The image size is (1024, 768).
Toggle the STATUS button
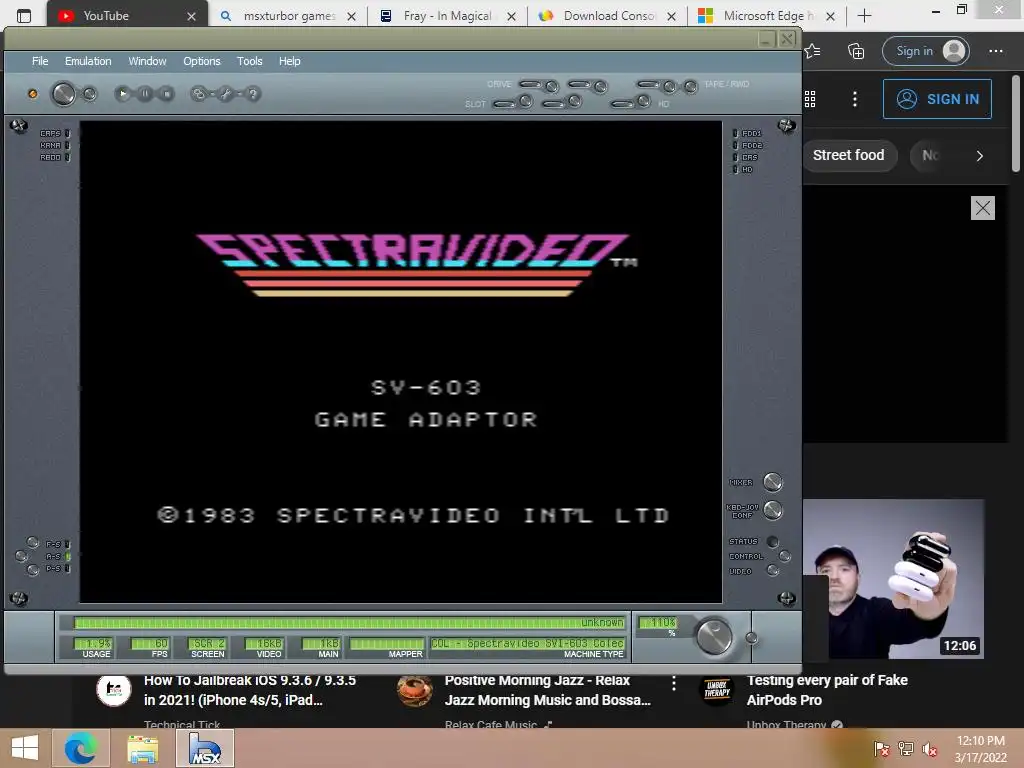tap(773, 541)
